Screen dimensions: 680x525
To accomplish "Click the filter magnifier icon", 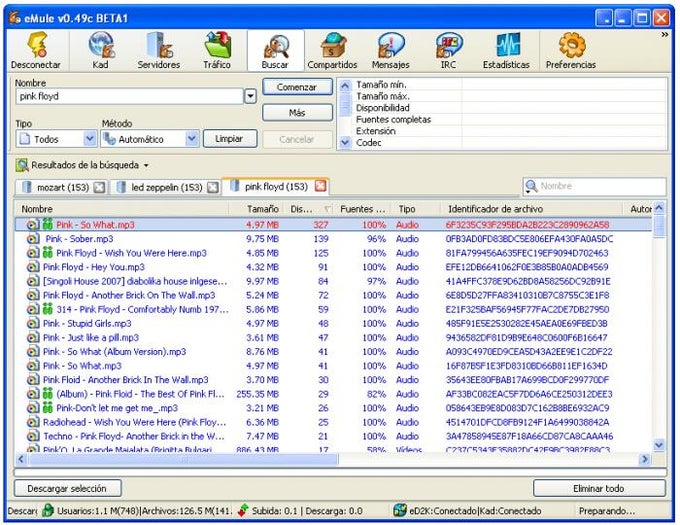I will 531,187.
